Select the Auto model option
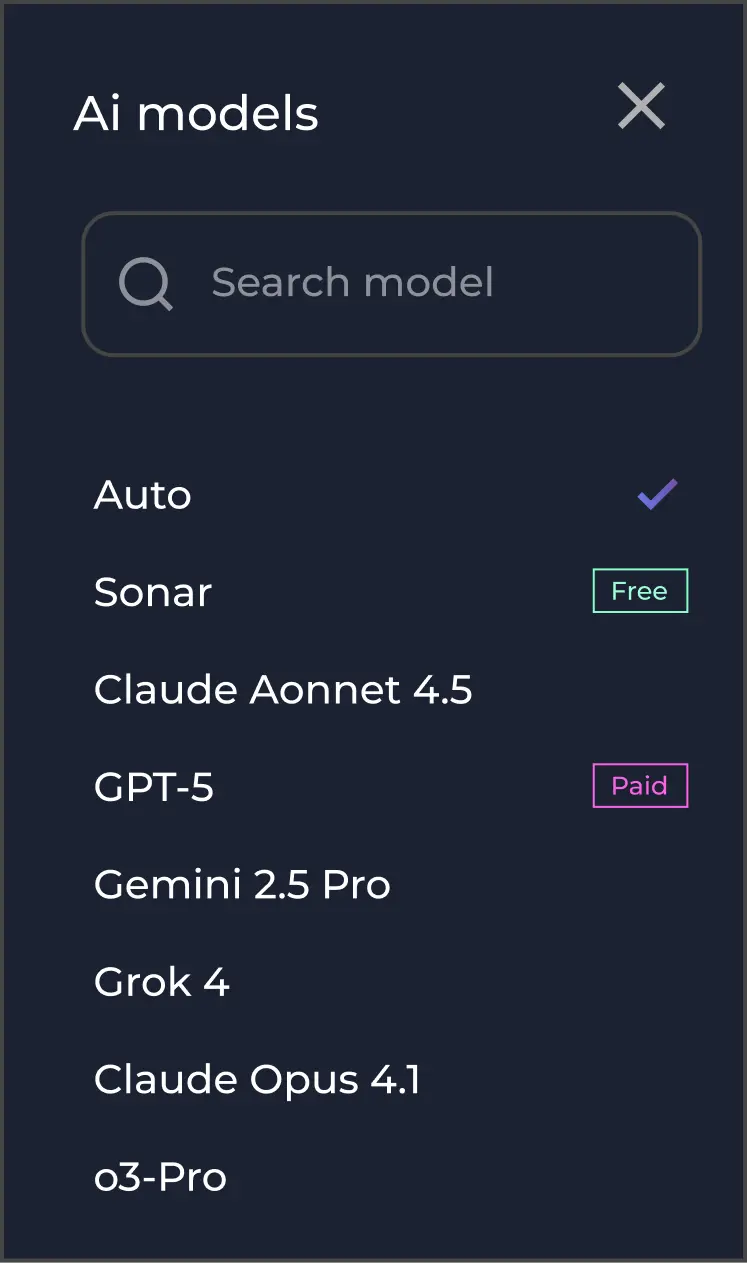Viewport: 747px width, 1263px height. click(x=143, y=496)
